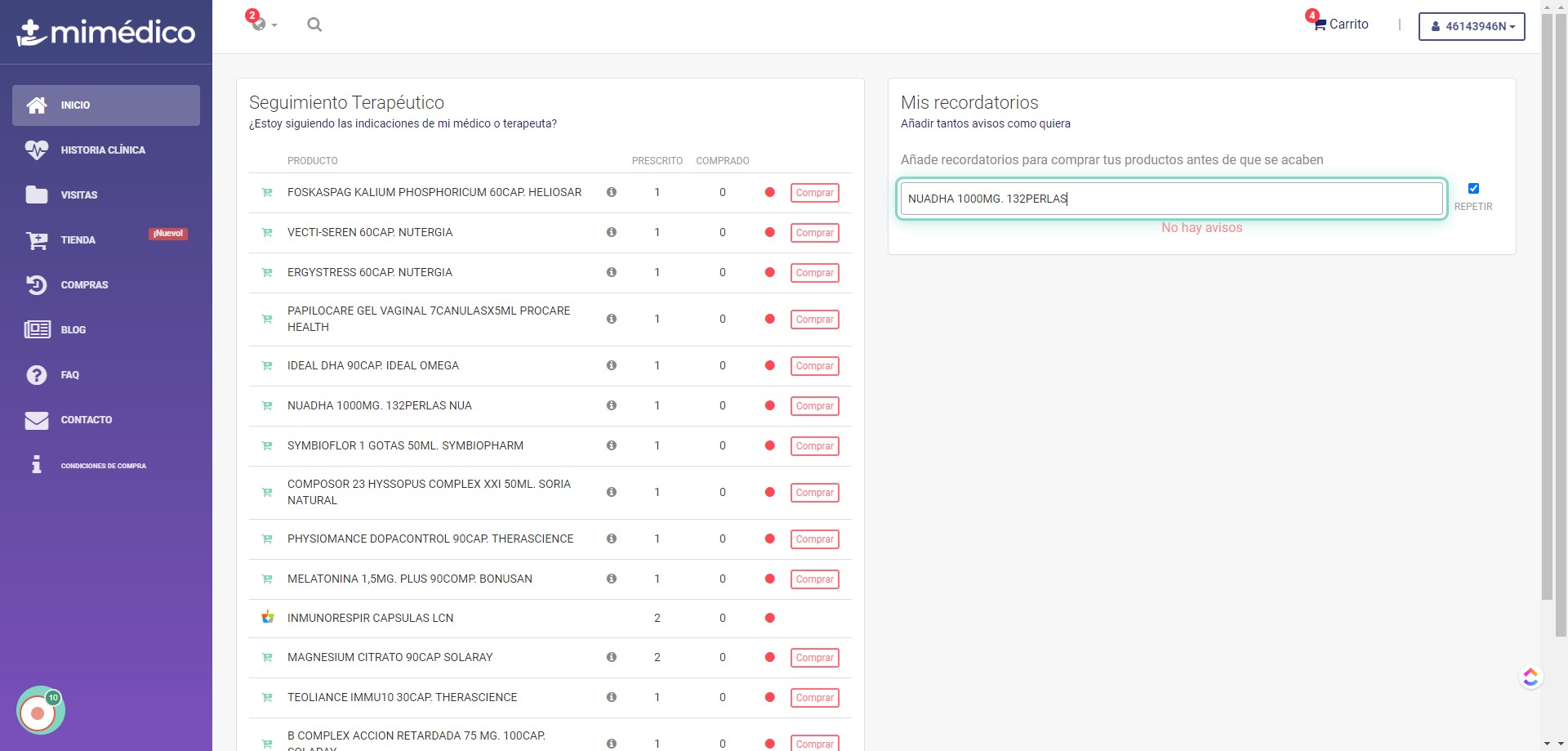Open Blog in sidebar

(106, 330)
